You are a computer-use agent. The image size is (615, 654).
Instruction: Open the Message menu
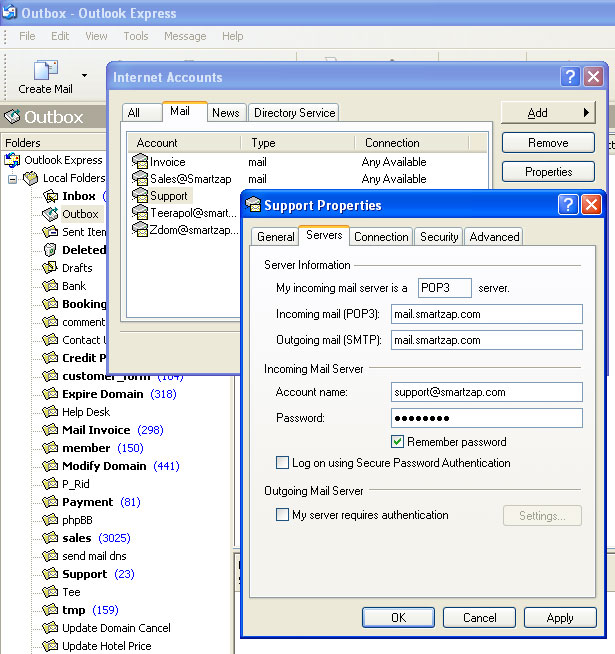(x=185, y=36)
